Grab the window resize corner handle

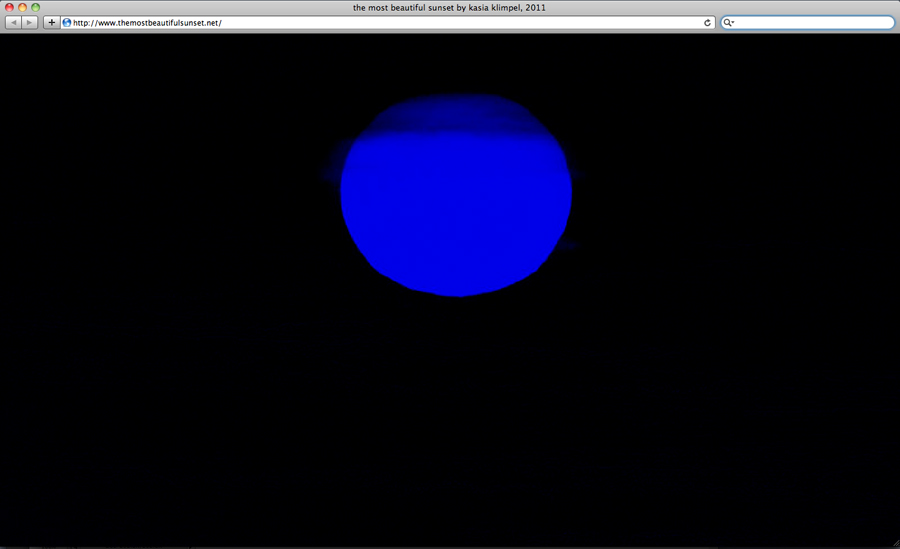click(x=895, y=543)
